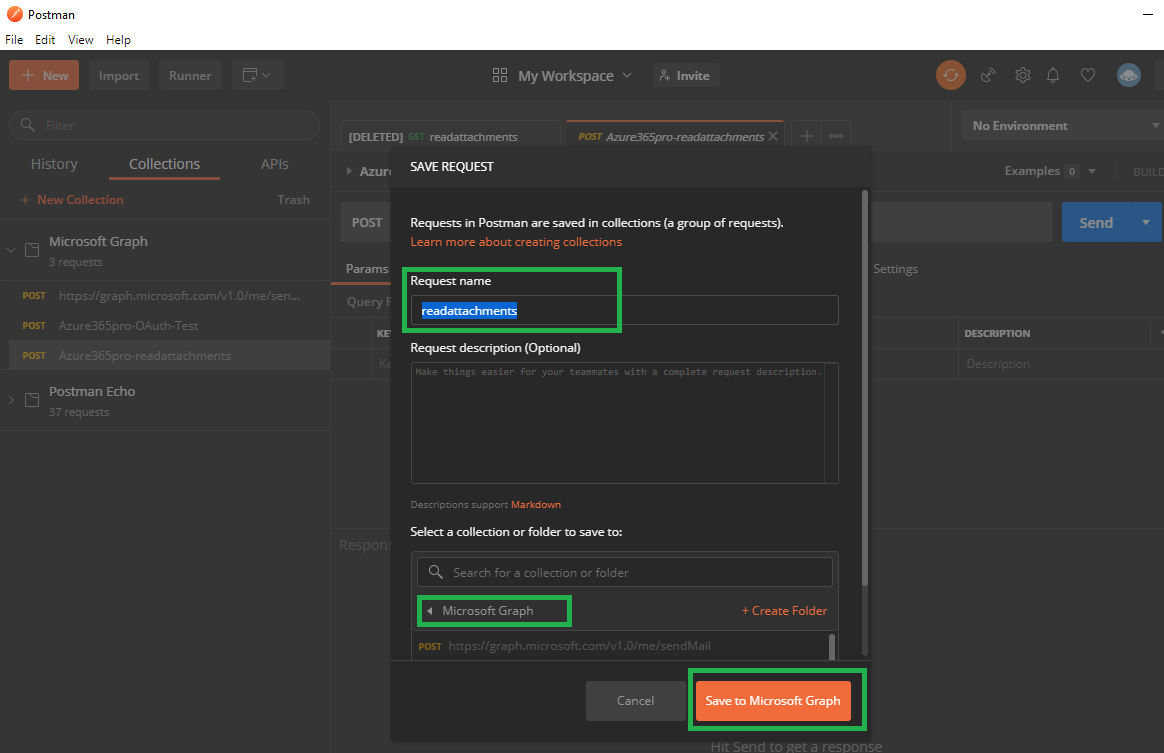The image size is (1164, 753).
Task: Open the Send button dropdown arrow
Action: [1145, 222]
